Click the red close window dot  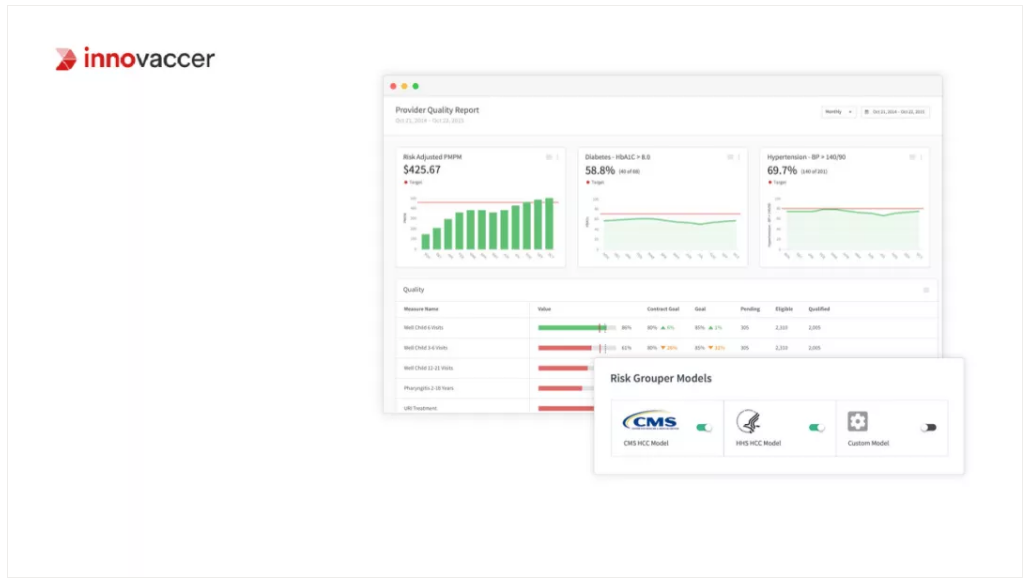click(x=393, y=86)
